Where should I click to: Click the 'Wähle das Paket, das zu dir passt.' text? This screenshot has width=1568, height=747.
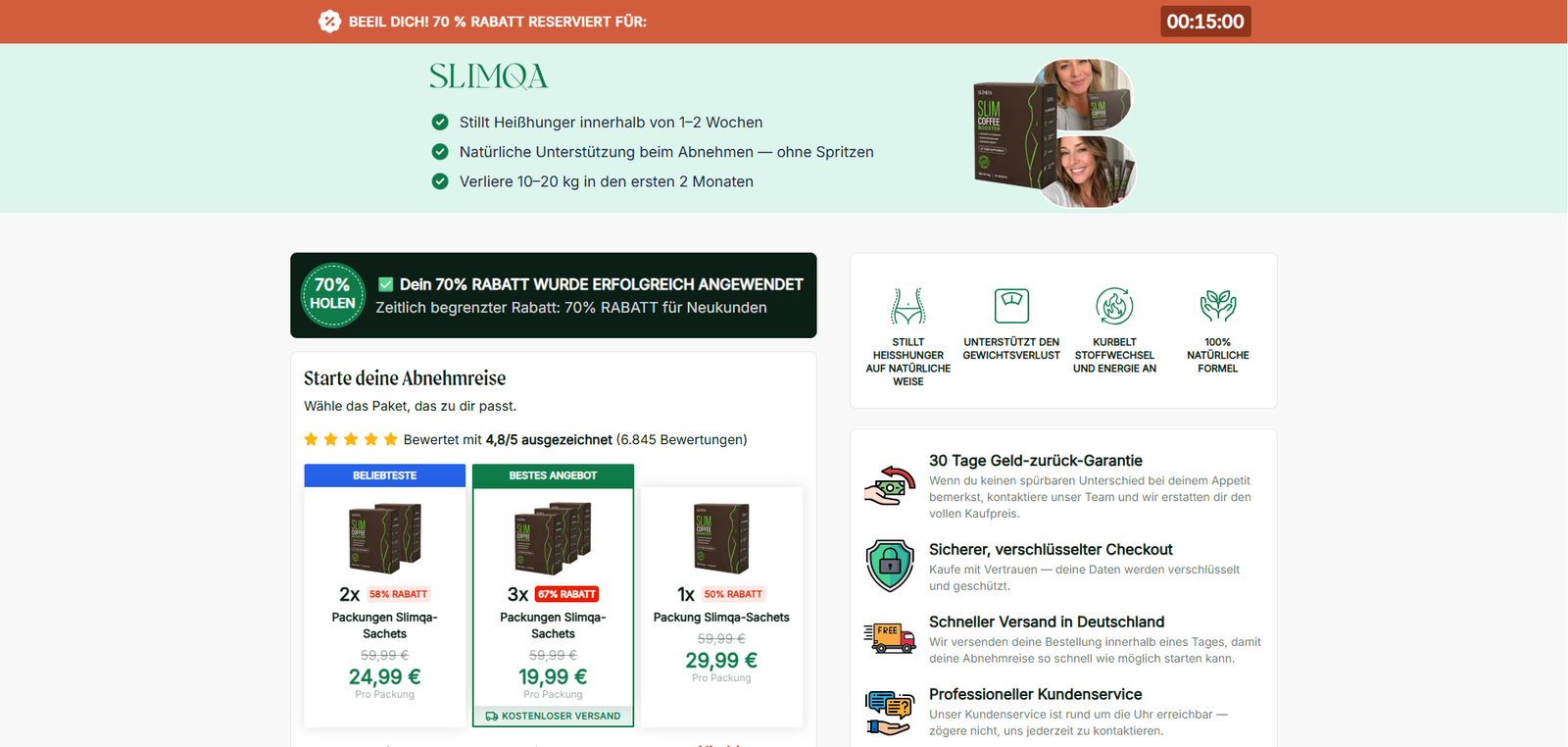click(x=410, y=406)
